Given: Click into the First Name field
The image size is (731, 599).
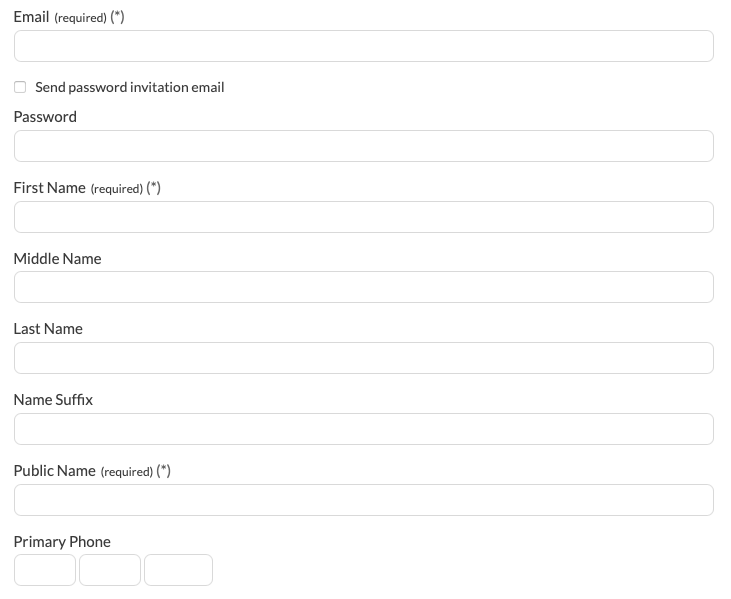Looking at the screenshot, I should [363, 217].
